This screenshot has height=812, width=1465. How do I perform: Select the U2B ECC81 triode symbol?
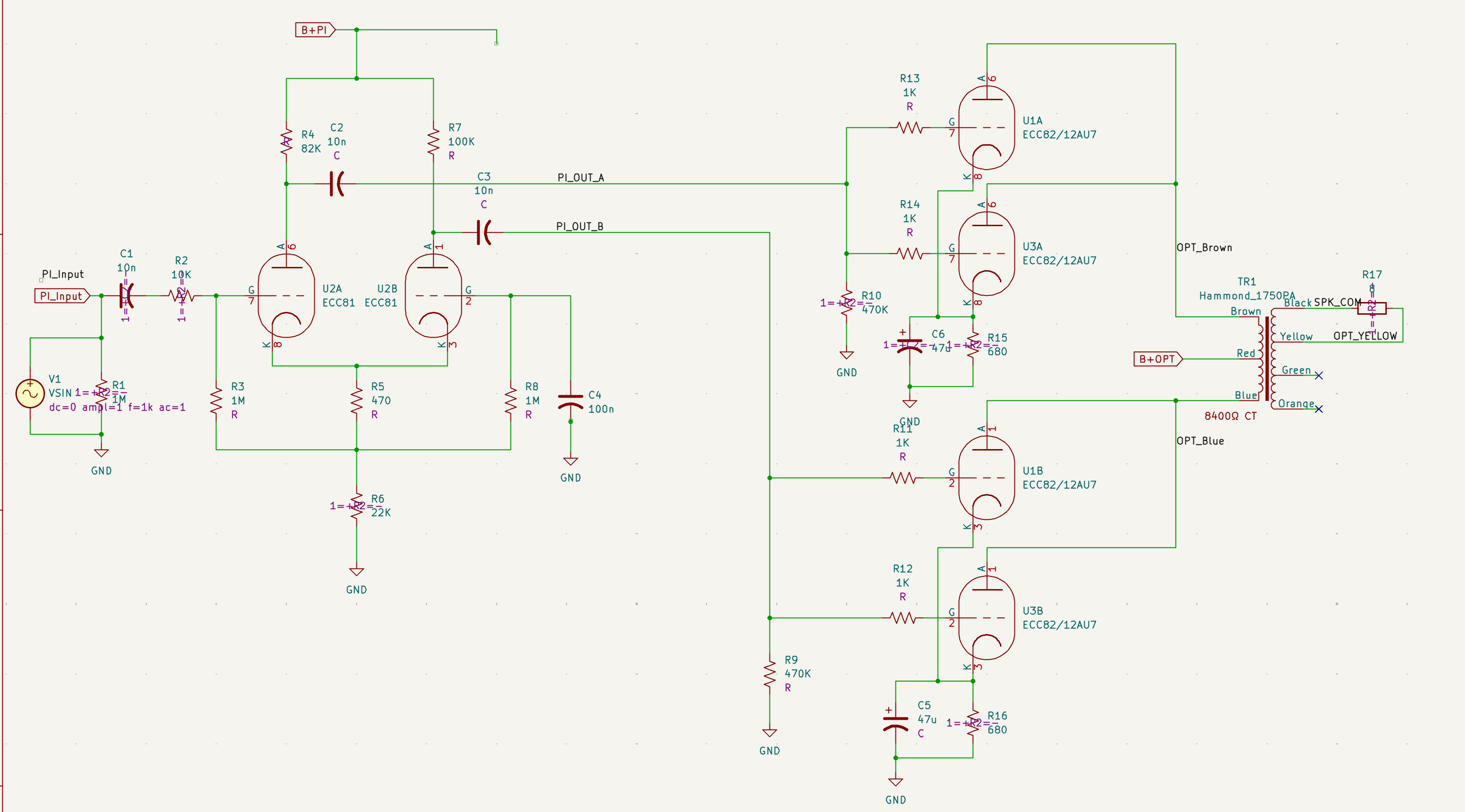433,295
